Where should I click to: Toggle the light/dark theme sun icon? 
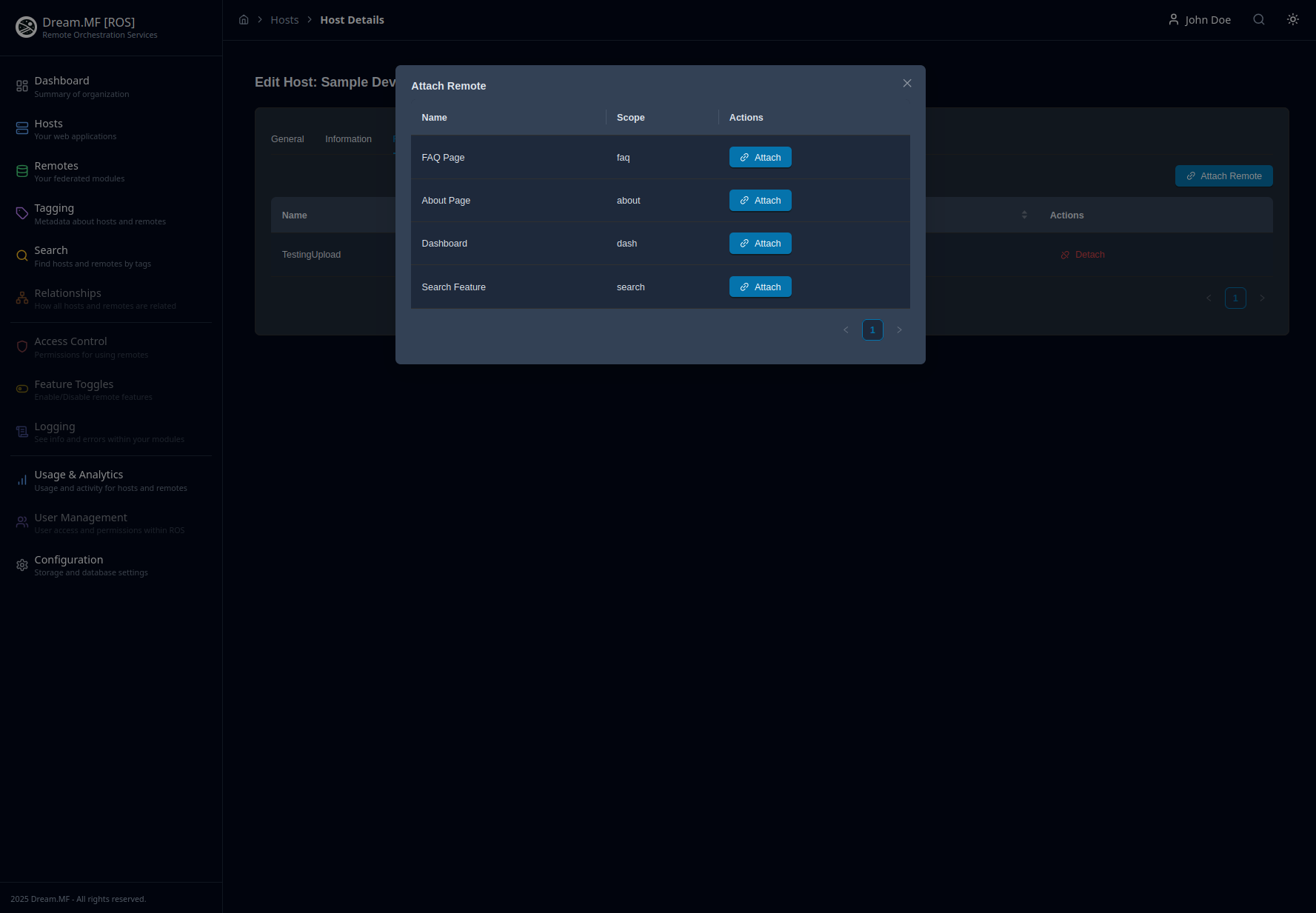(1292, 20)
